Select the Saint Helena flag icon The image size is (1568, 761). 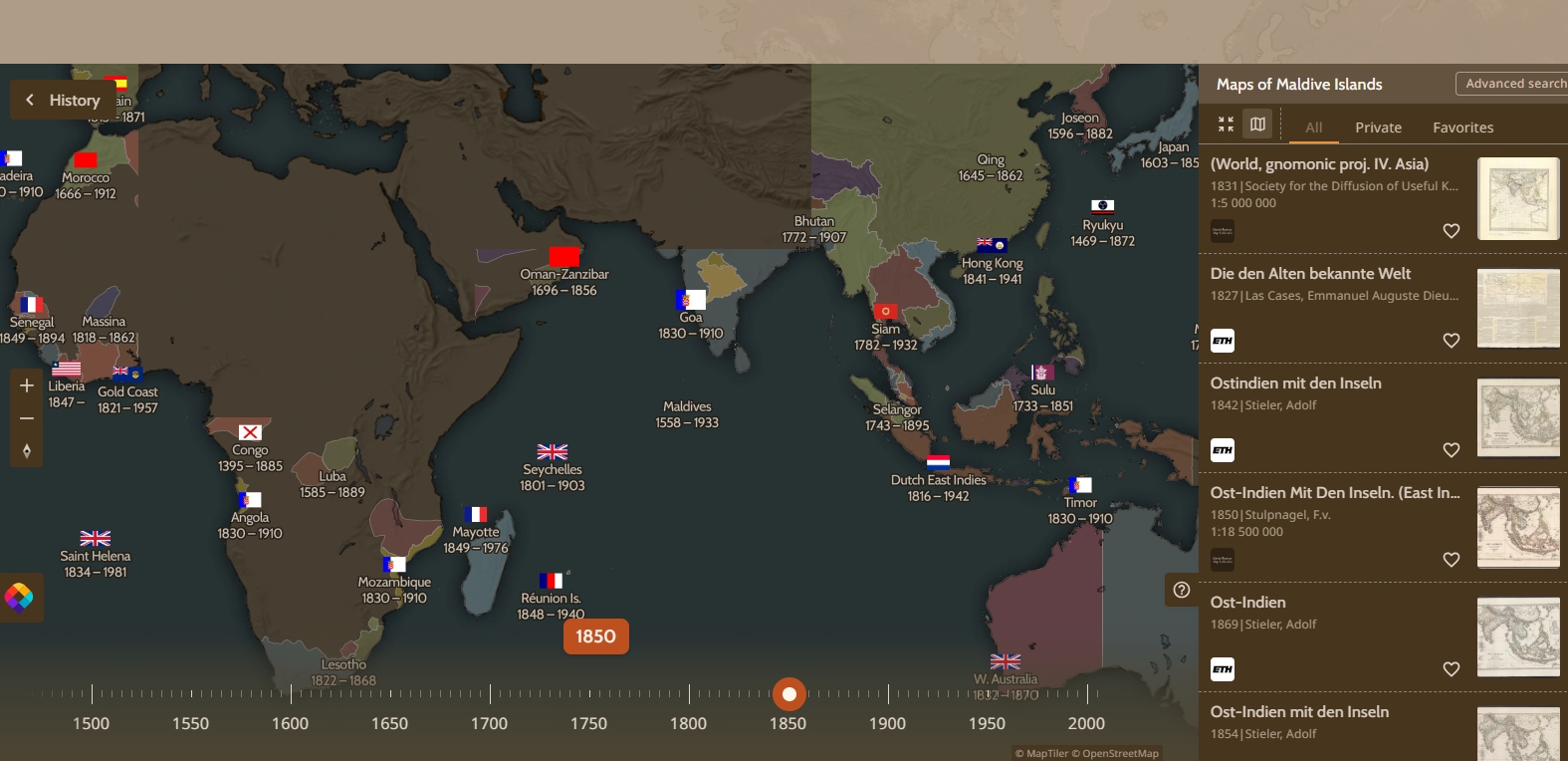click(x=95, y=538)
